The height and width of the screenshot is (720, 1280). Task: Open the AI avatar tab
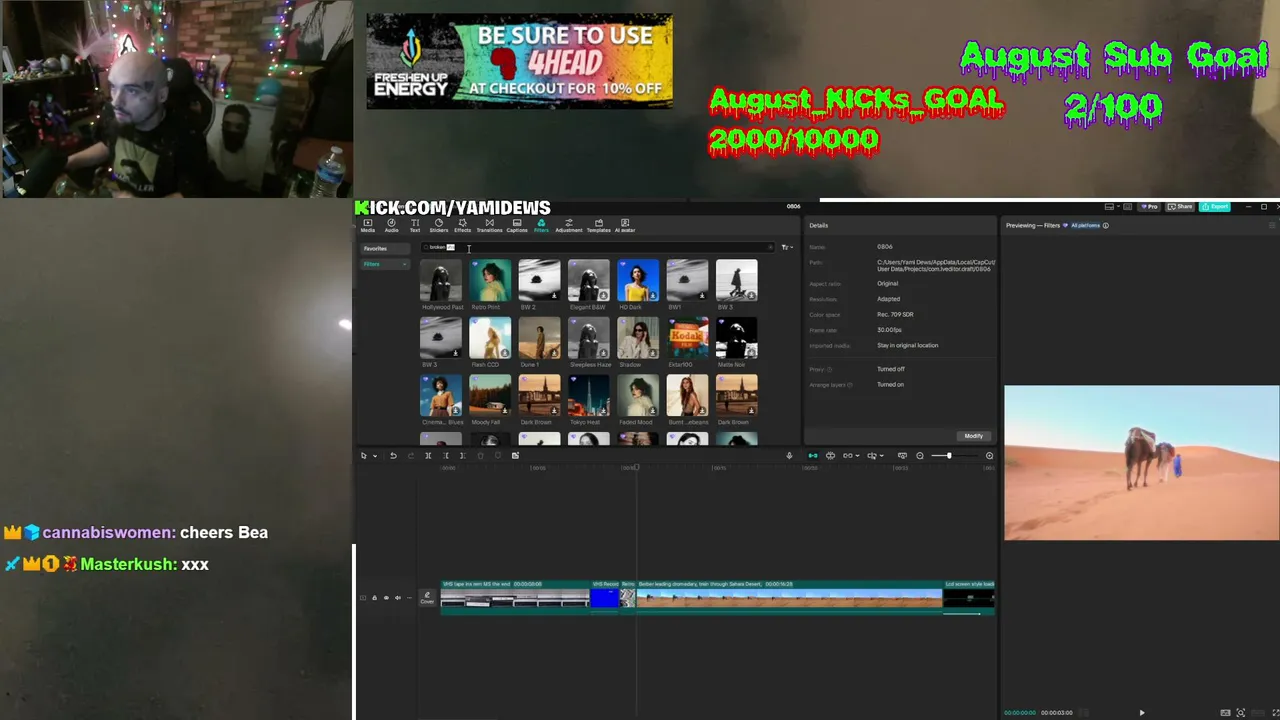point(625,226)
